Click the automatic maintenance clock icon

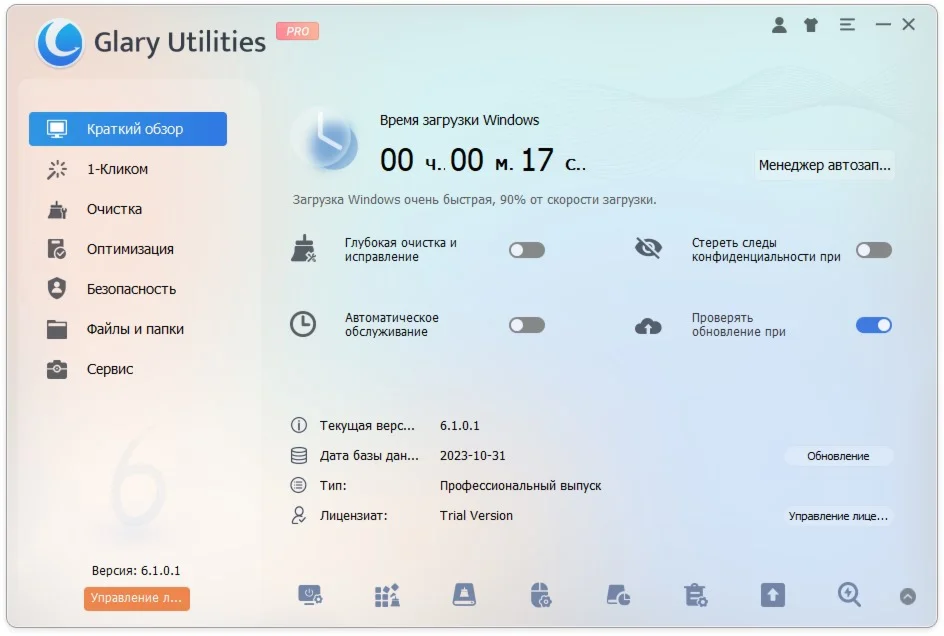(303, 324)
